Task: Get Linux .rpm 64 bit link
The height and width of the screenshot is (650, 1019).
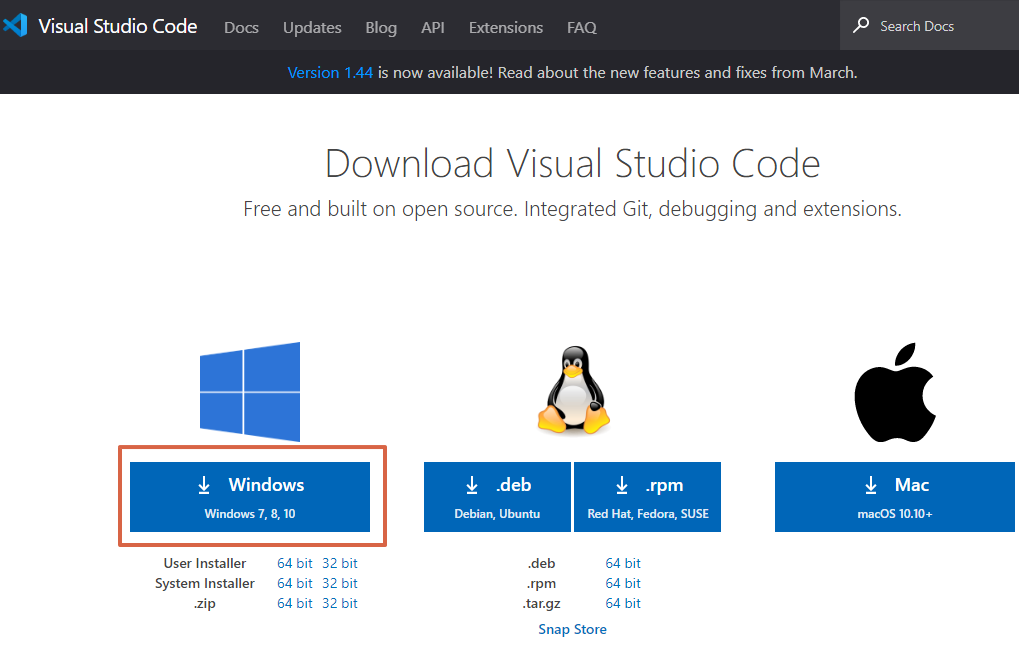Action: (x=623, y=583)
